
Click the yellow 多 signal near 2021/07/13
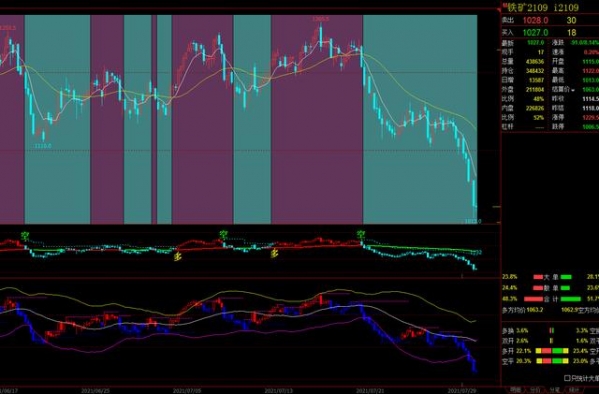tap(274, 253)
